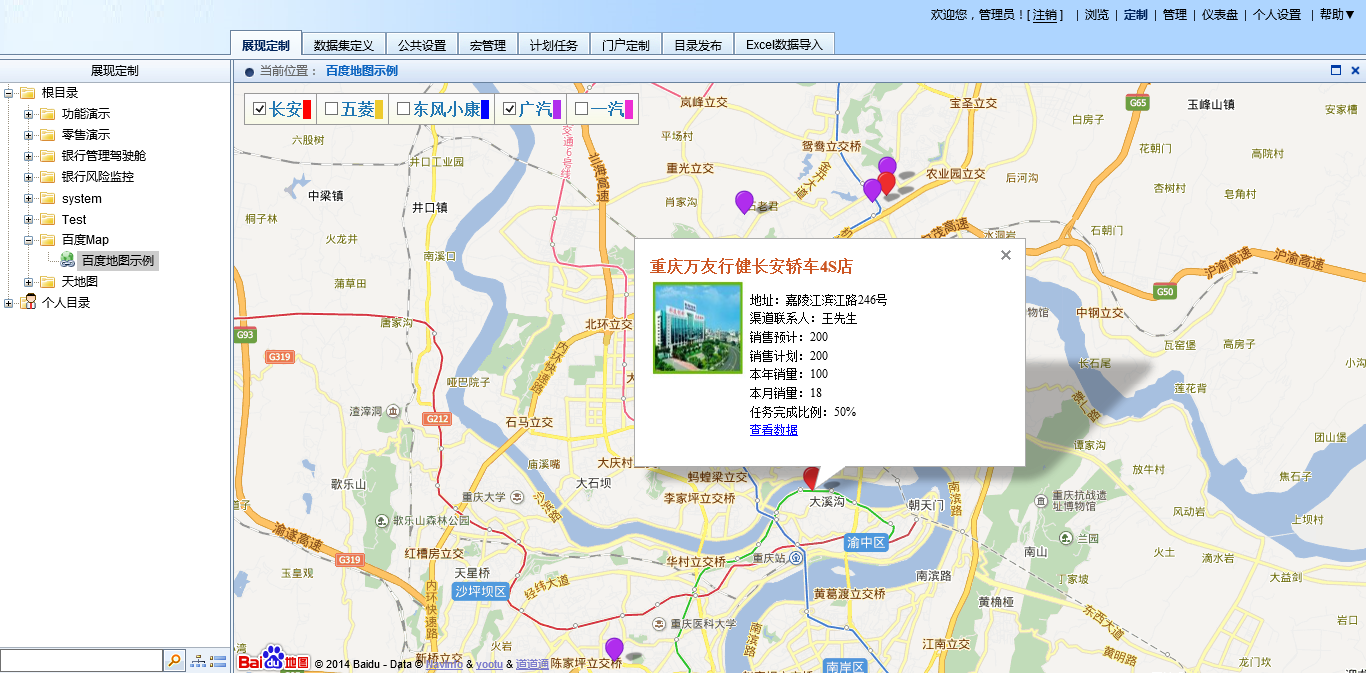
Task: Click the 定制 link in top bar
Action: (x=1136, y=15)
